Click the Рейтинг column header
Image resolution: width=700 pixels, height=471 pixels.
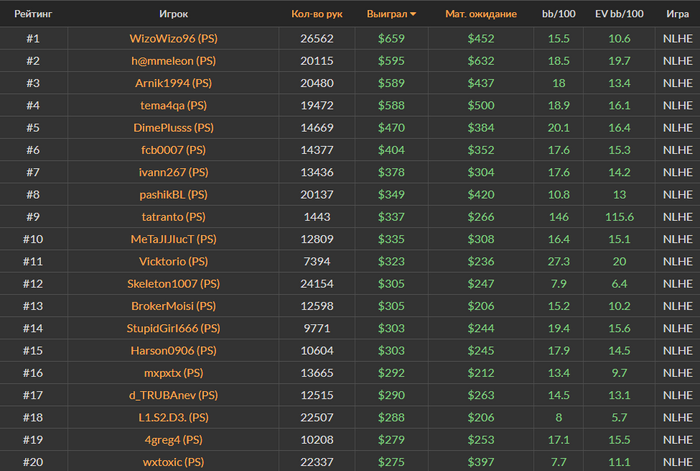(x=33, y=14)
